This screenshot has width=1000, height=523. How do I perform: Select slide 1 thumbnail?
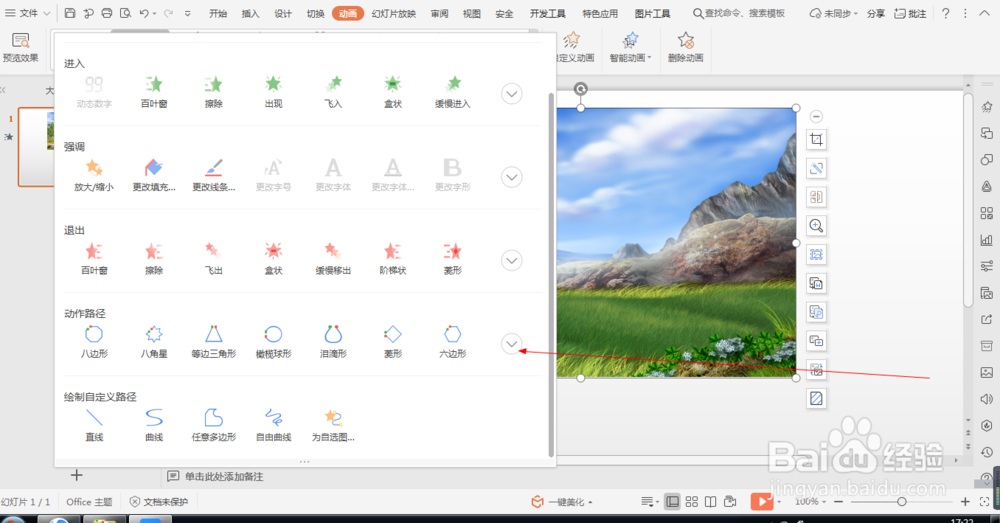(36, 147)
